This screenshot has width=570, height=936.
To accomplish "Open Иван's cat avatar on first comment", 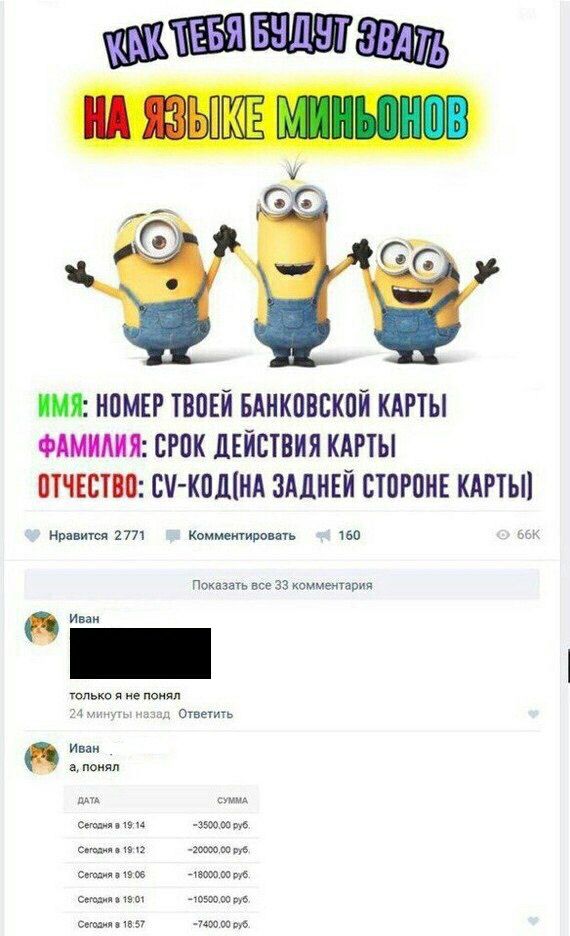I will pyautogui.click(x=42, y=629).
